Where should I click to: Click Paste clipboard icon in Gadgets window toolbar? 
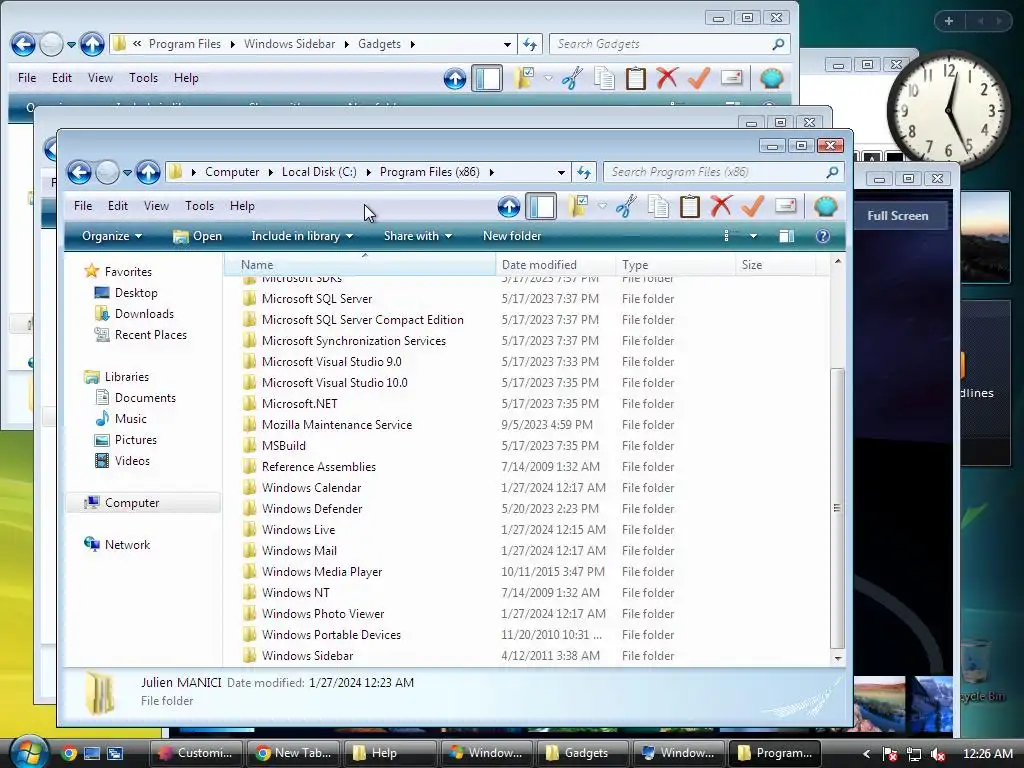pos(635,78)
